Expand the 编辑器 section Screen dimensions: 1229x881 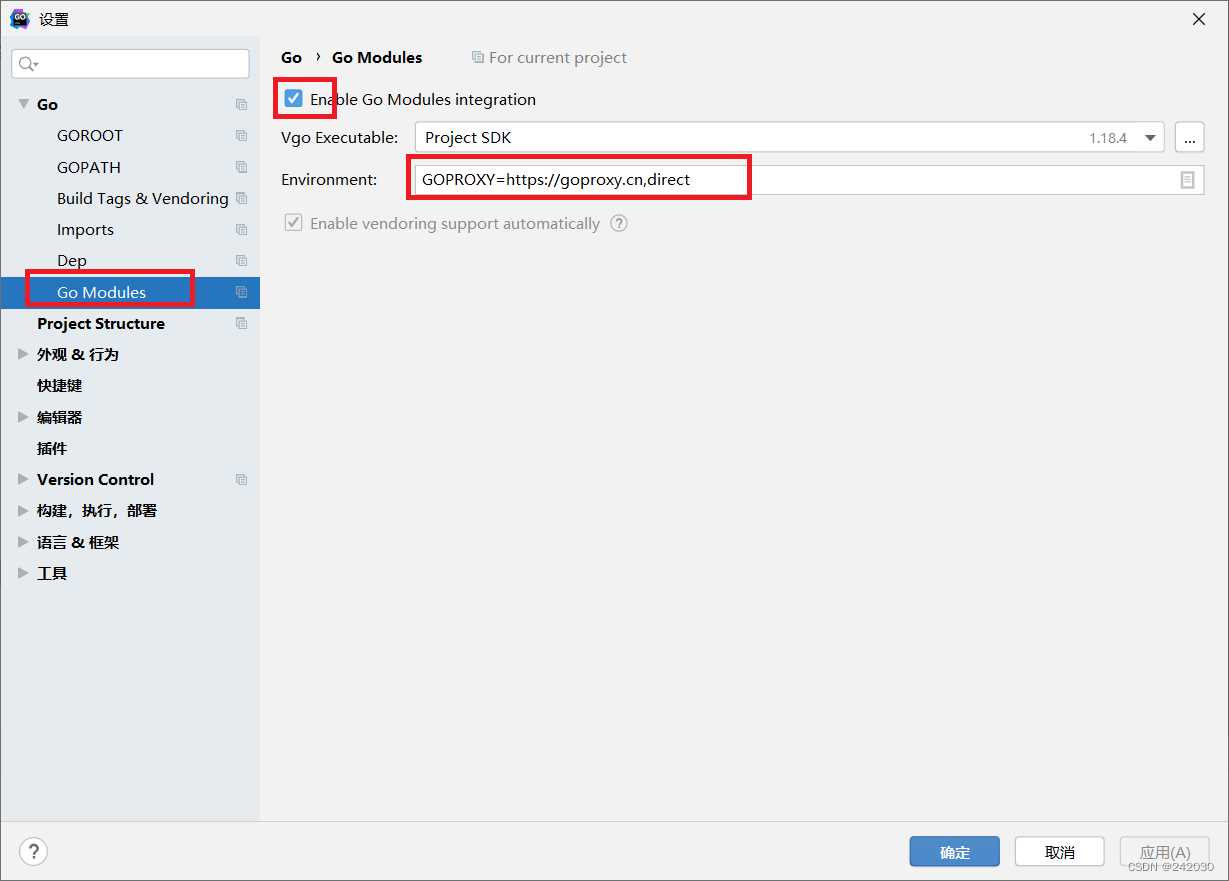24,417
